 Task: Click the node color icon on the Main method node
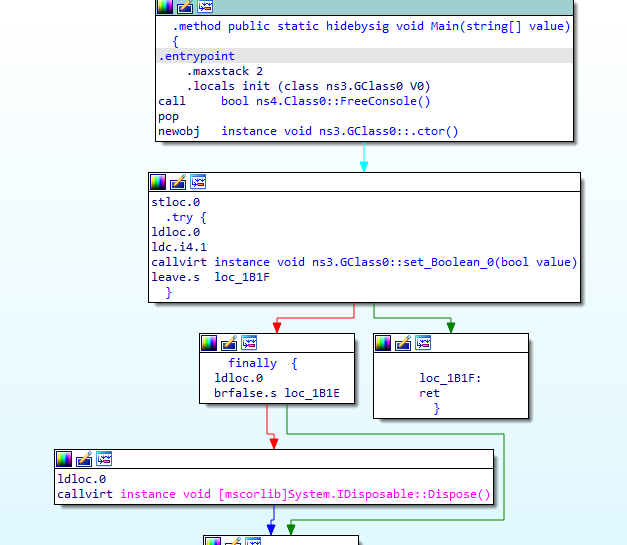165,6
